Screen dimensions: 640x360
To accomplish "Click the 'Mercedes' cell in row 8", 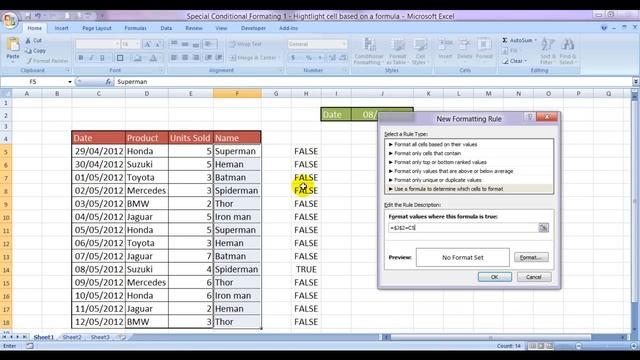I will coord(147,191).
